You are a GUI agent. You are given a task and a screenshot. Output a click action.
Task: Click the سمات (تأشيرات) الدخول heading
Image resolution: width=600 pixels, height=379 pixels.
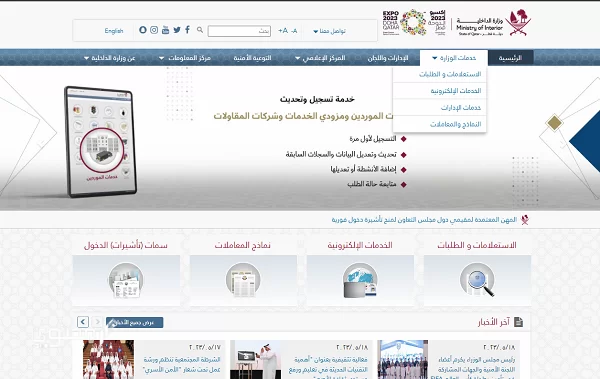[126, 245]
